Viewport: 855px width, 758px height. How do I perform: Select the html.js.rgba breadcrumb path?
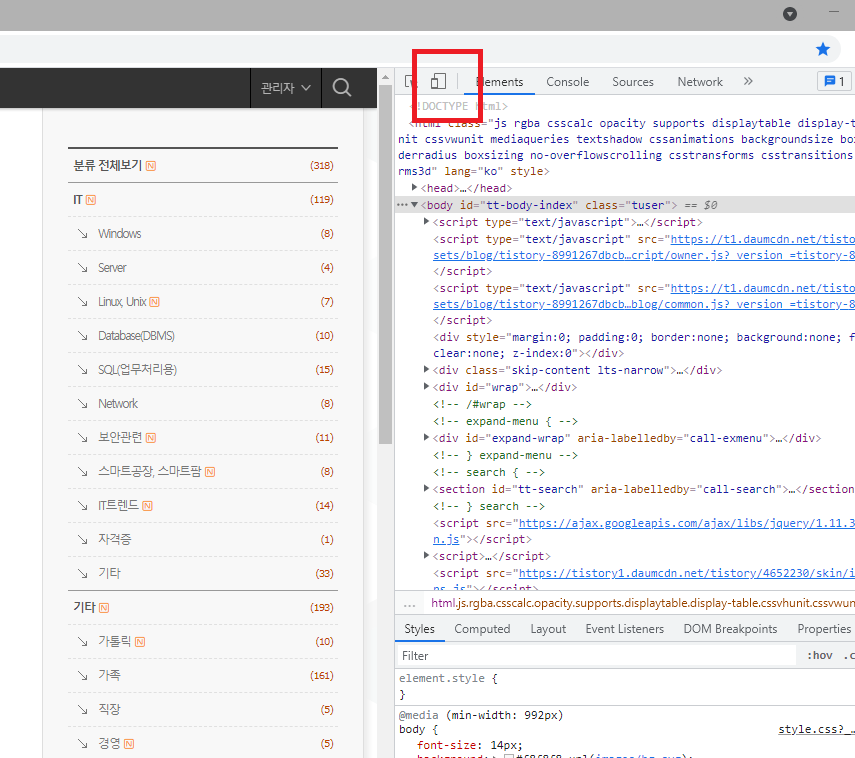[x=642, y=603]
